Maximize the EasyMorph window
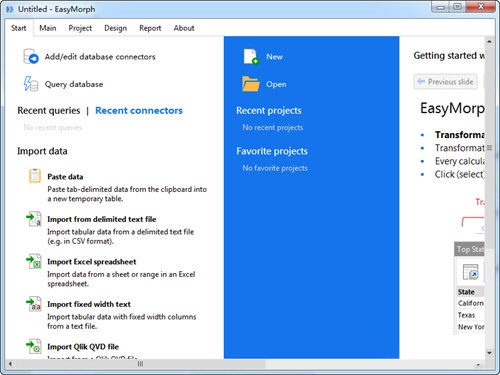Viewport: 500px width, 375px height. [457, 7]
